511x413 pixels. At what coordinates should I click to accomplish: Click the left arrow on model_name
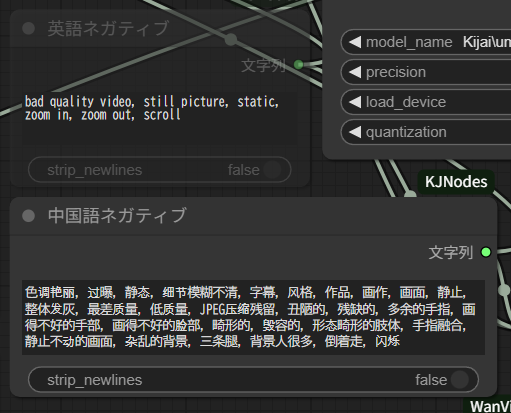355,42
